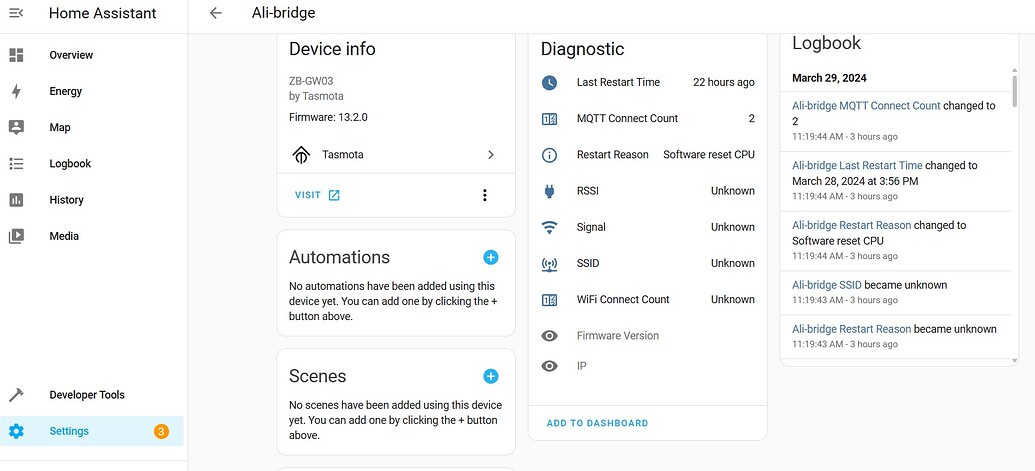The image size is (1035, 471).
Task: Click the info icon for Restart Reason
Action: 549,155
